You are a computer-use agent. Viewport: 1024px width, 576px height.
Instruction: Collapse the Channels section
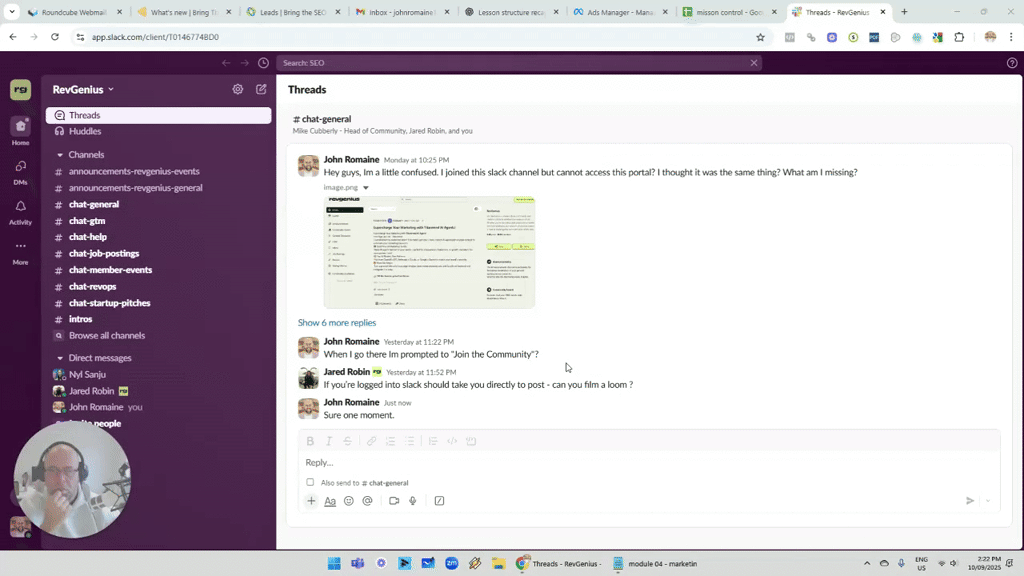[x=60, y=155]
